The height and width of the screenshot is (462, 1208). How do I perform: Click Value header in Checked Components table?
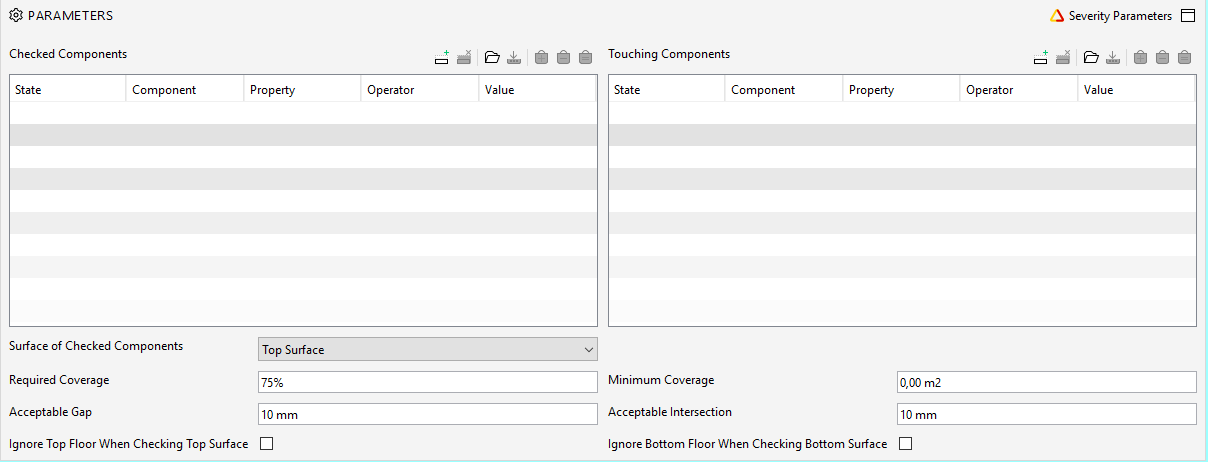tap(538, 90)
